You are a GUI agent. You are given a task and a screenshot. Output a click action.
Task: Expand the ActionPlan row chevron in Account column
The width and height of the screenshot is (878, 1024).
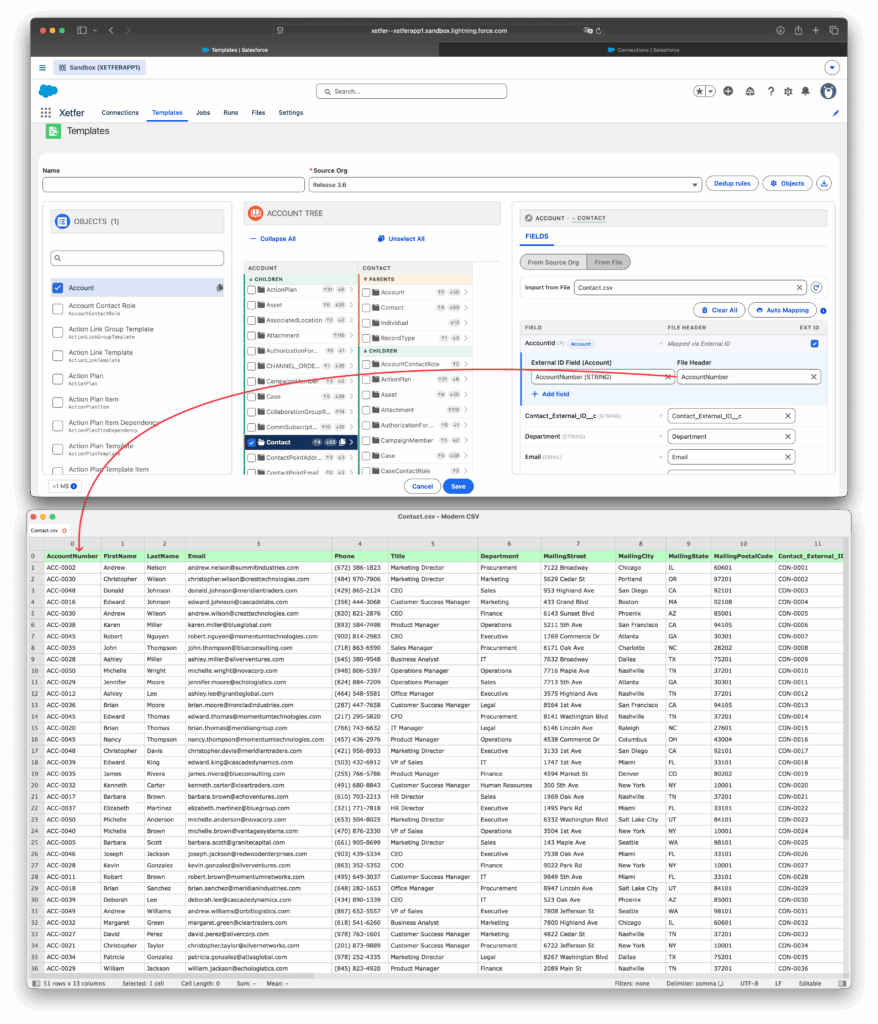pyautogui.click(x=351, y=289)
